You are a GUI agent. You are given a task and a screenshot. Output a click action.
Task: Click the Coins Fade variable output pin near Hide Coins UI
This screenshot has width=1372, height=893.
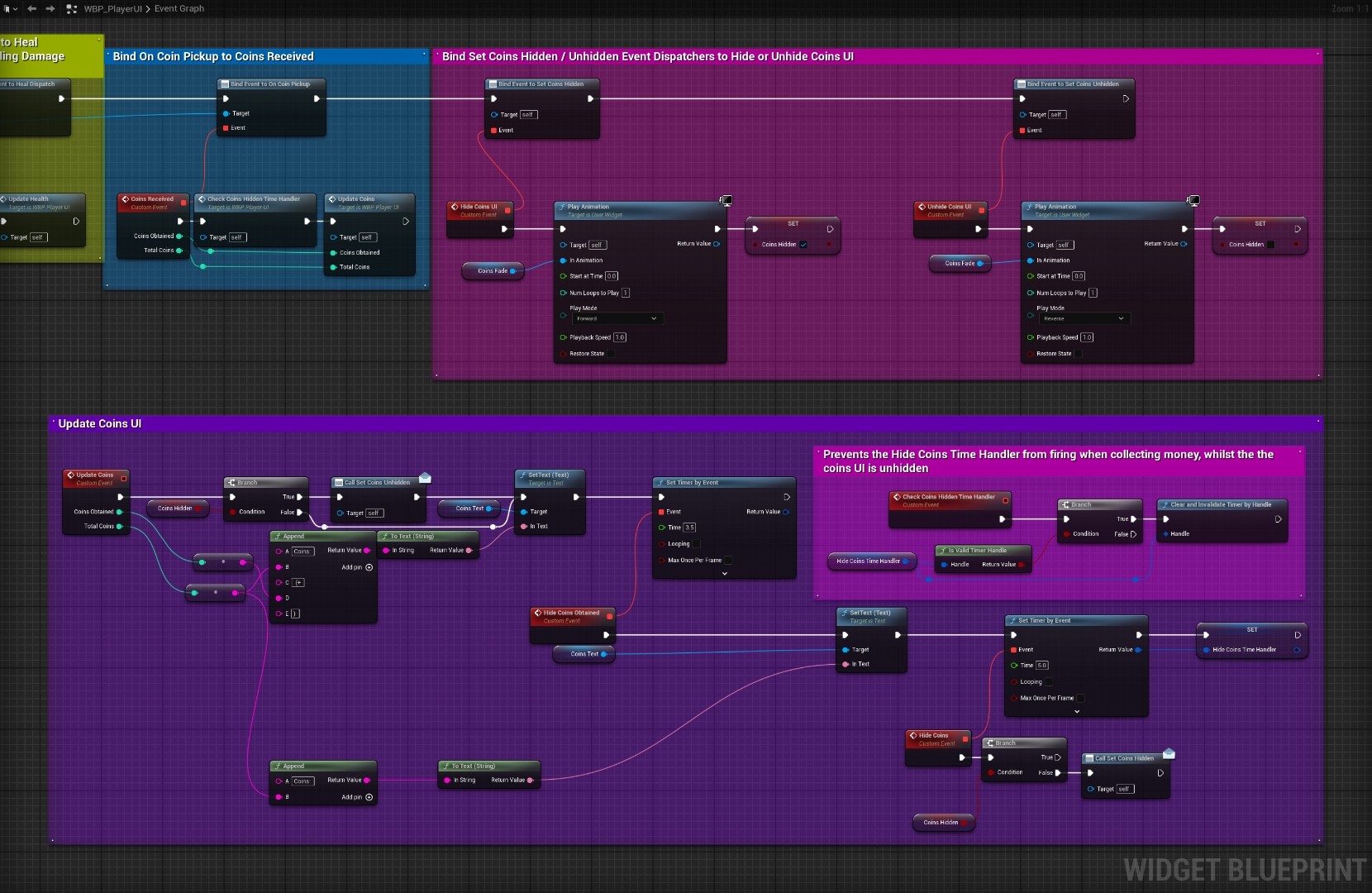pos(512,270)
